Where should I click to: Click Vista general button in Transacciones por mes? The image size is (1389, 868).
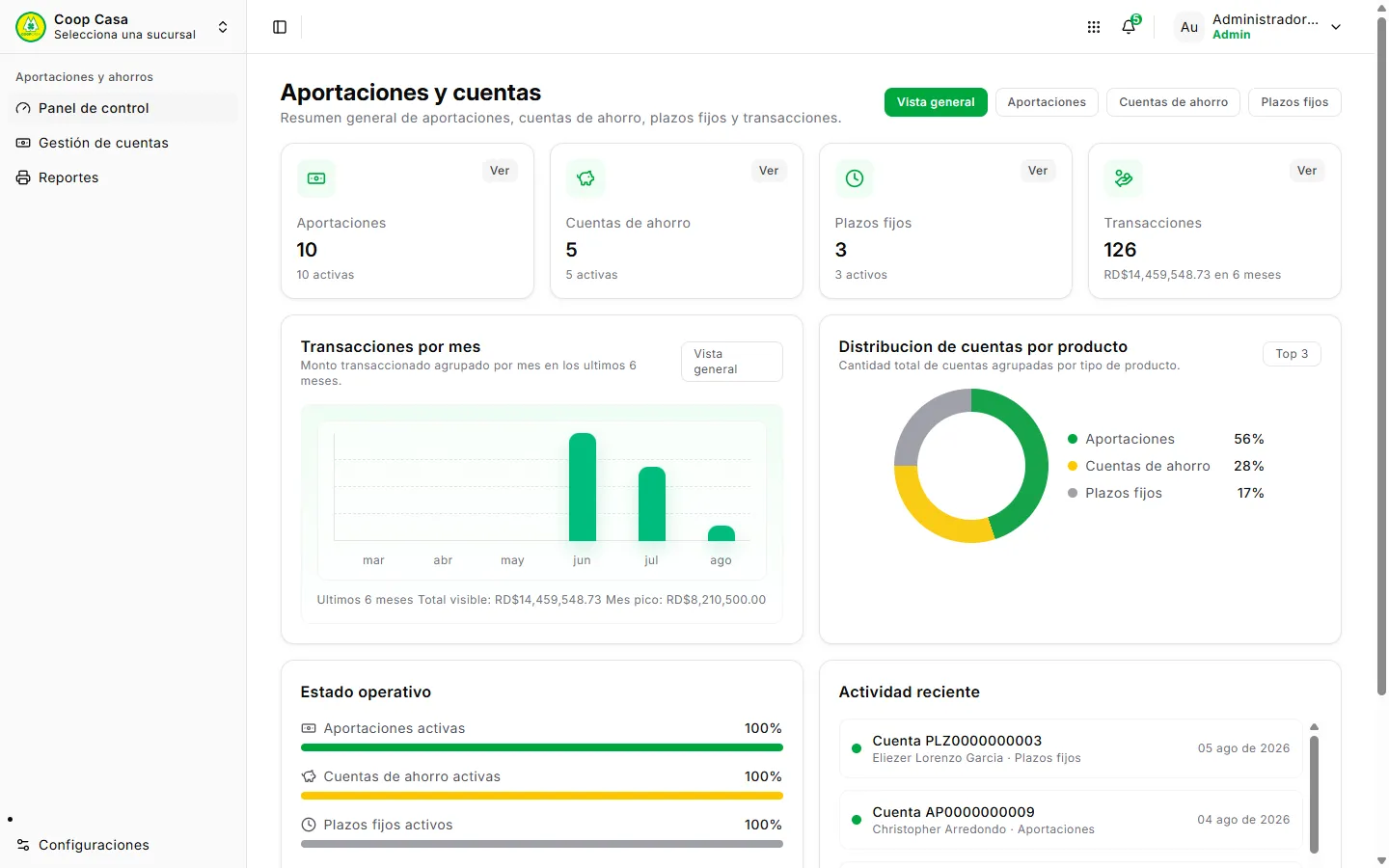732,362
